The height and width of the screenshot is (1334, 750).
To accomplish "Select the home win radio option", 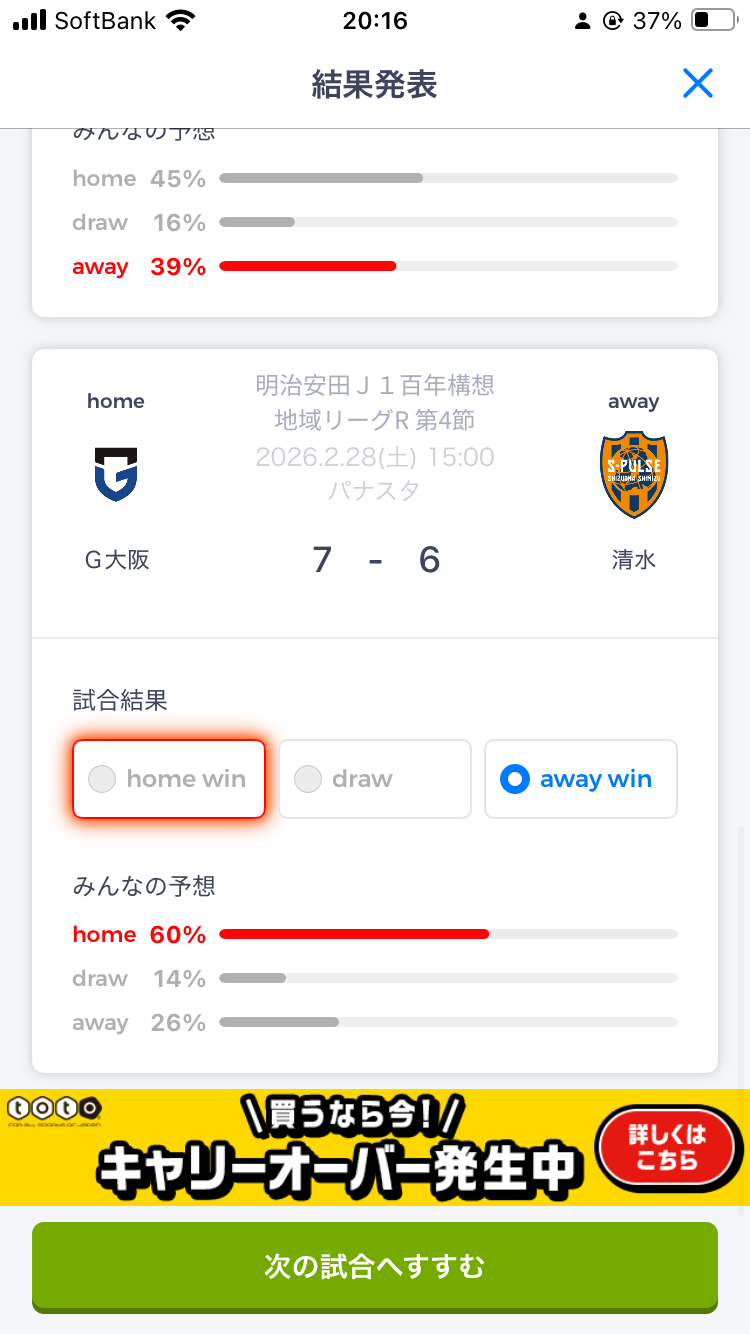I will 169,779.
